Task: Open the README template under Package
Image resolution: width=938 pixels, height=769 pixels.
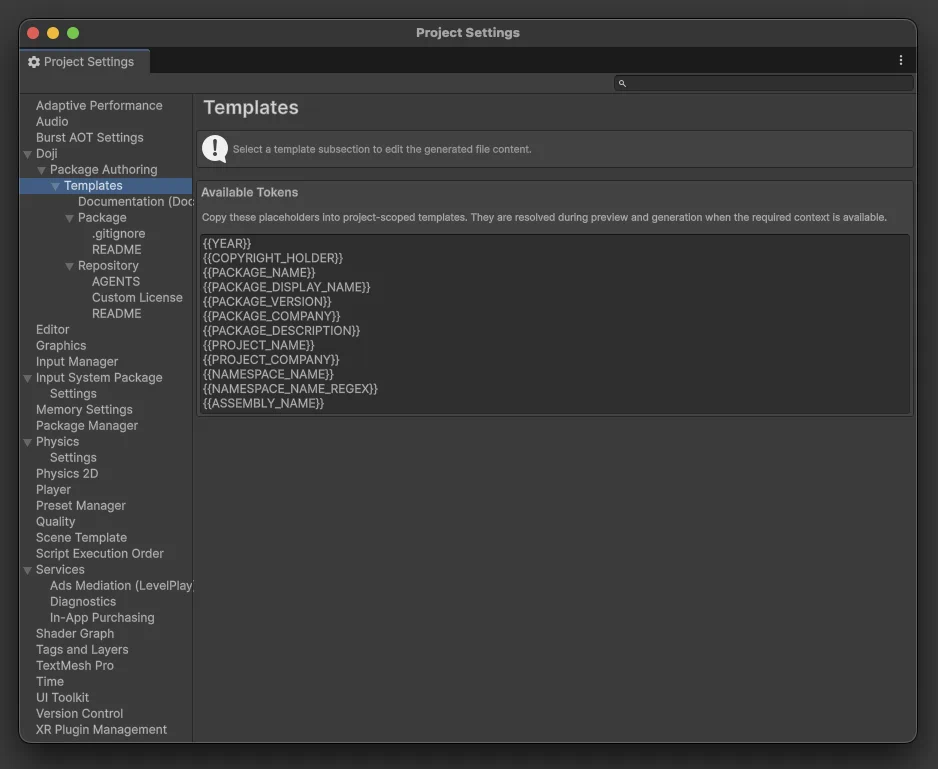Action: point(117,250)
